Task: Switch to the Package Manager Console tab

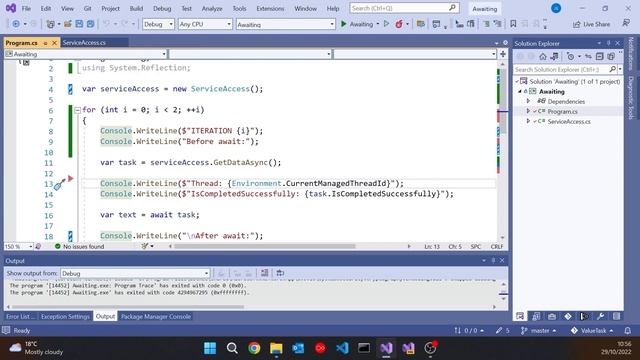Action: point(156,316)
